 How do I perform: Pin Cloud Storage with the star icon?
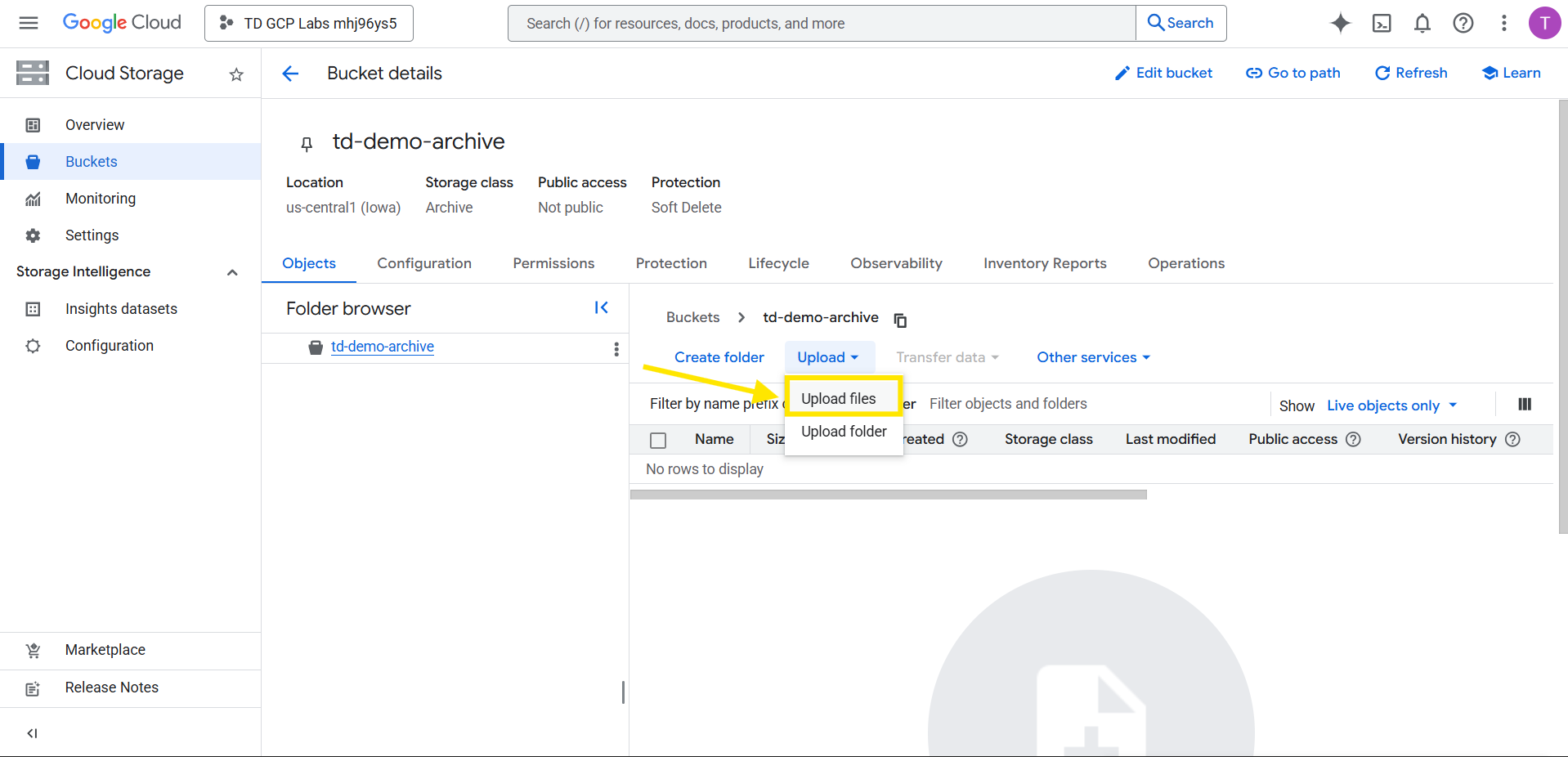(x=236, y=74)
